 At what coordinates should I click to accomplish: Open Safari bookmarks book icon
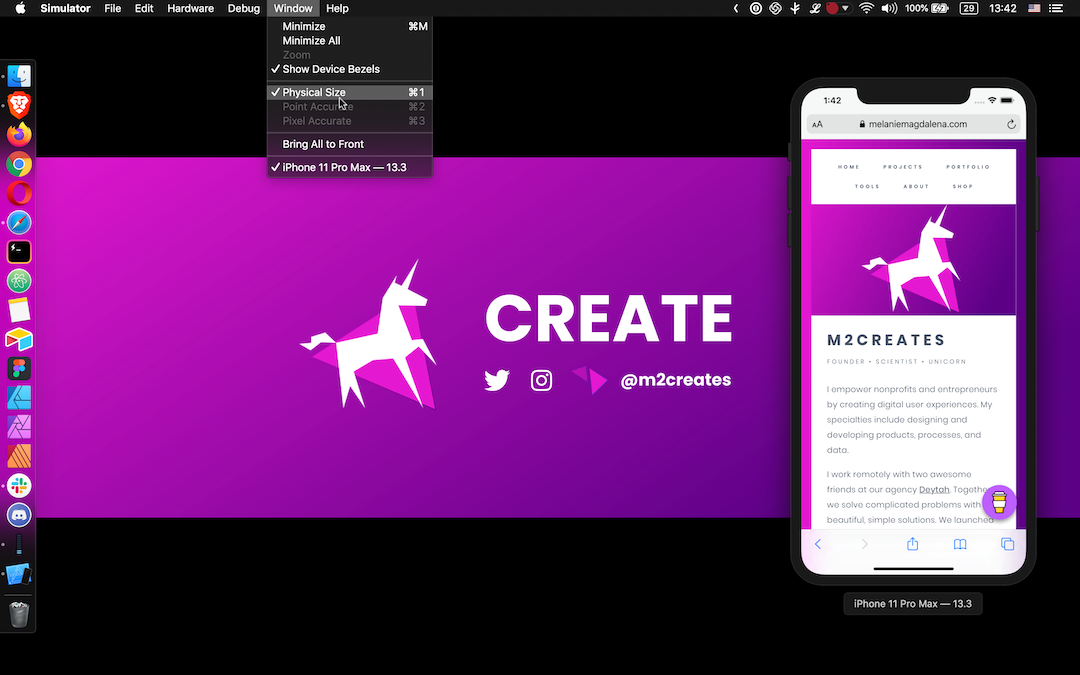pyautogui.click(x=960, y=544)
